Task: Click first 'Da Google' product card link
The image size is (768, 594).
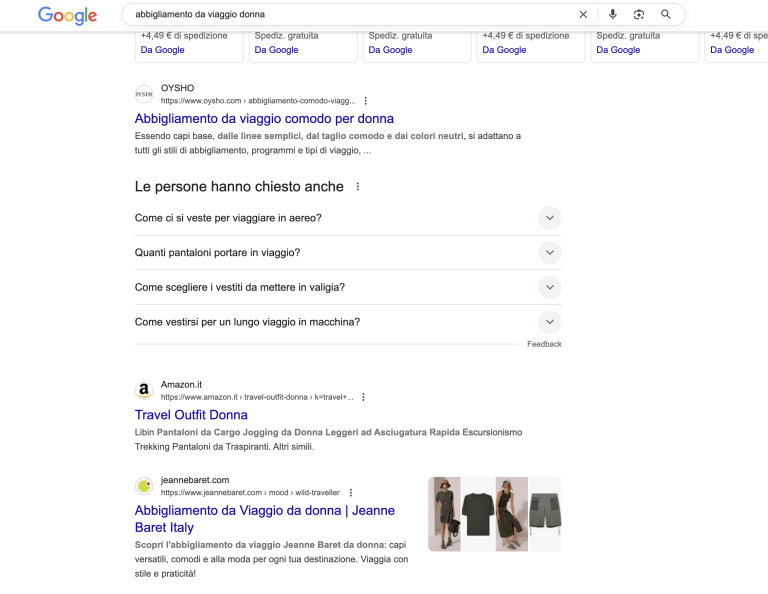Action: click(x=162, y=50)
